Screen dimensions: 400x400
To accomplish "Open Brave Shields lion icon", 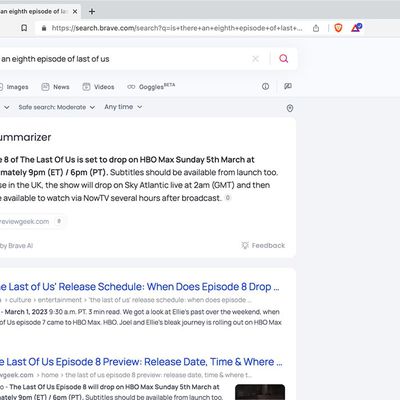I will click(x=338, y=28).
